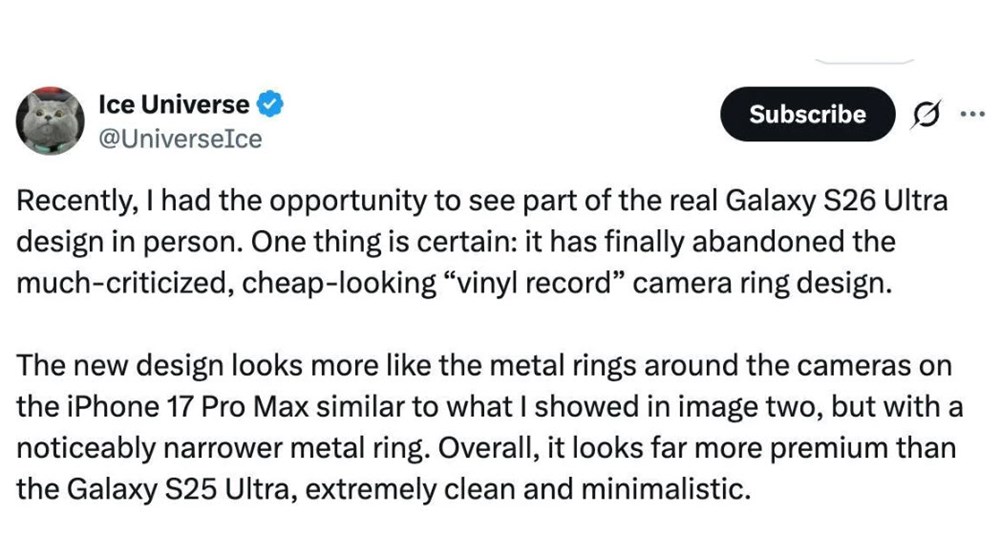Click the faint gray handle bar at top

pos(865,61)
